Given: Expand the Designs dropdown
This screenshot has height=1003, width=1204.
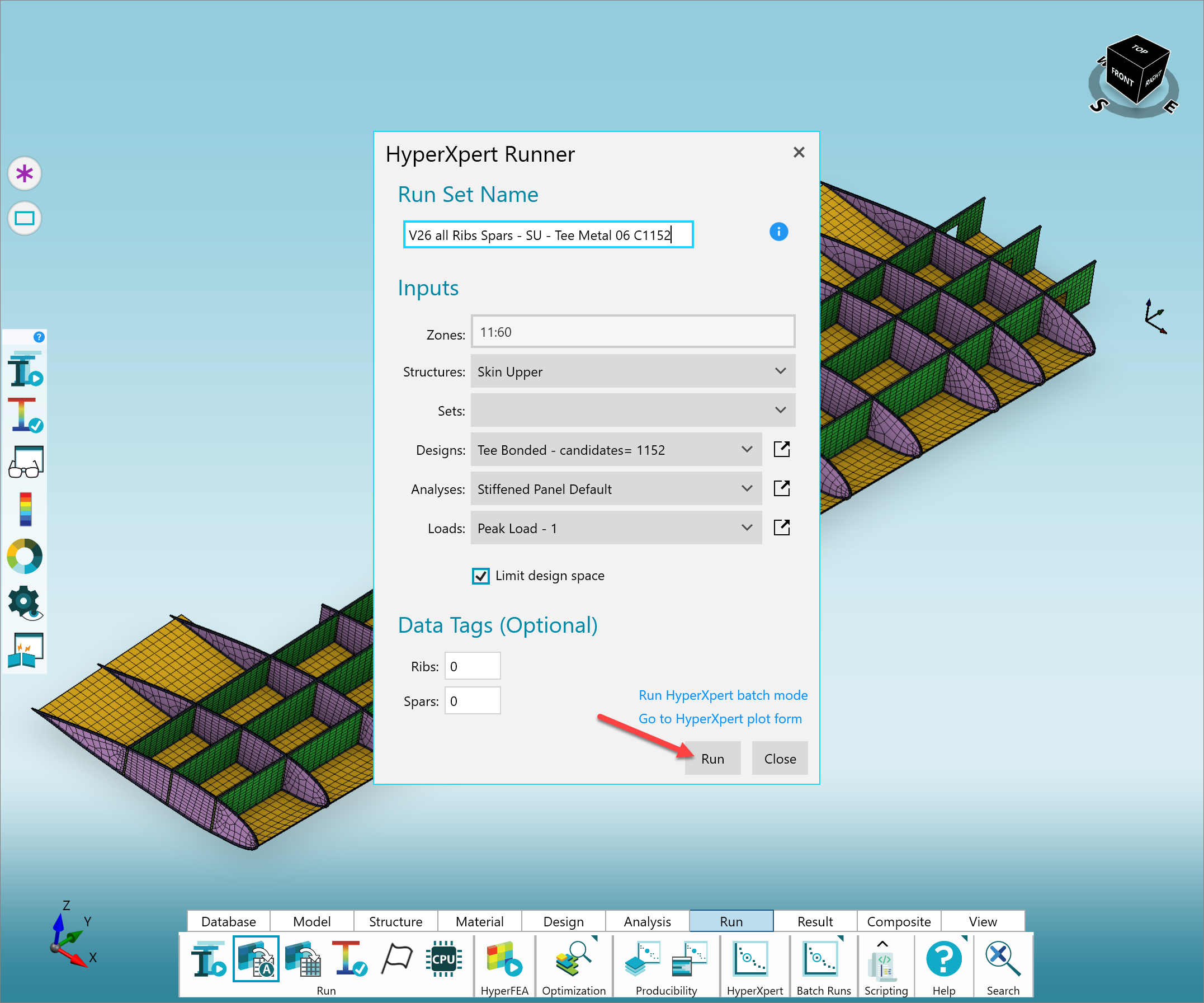Looking at the screenshot, I should pyautogui.click(x=616, y=449).
